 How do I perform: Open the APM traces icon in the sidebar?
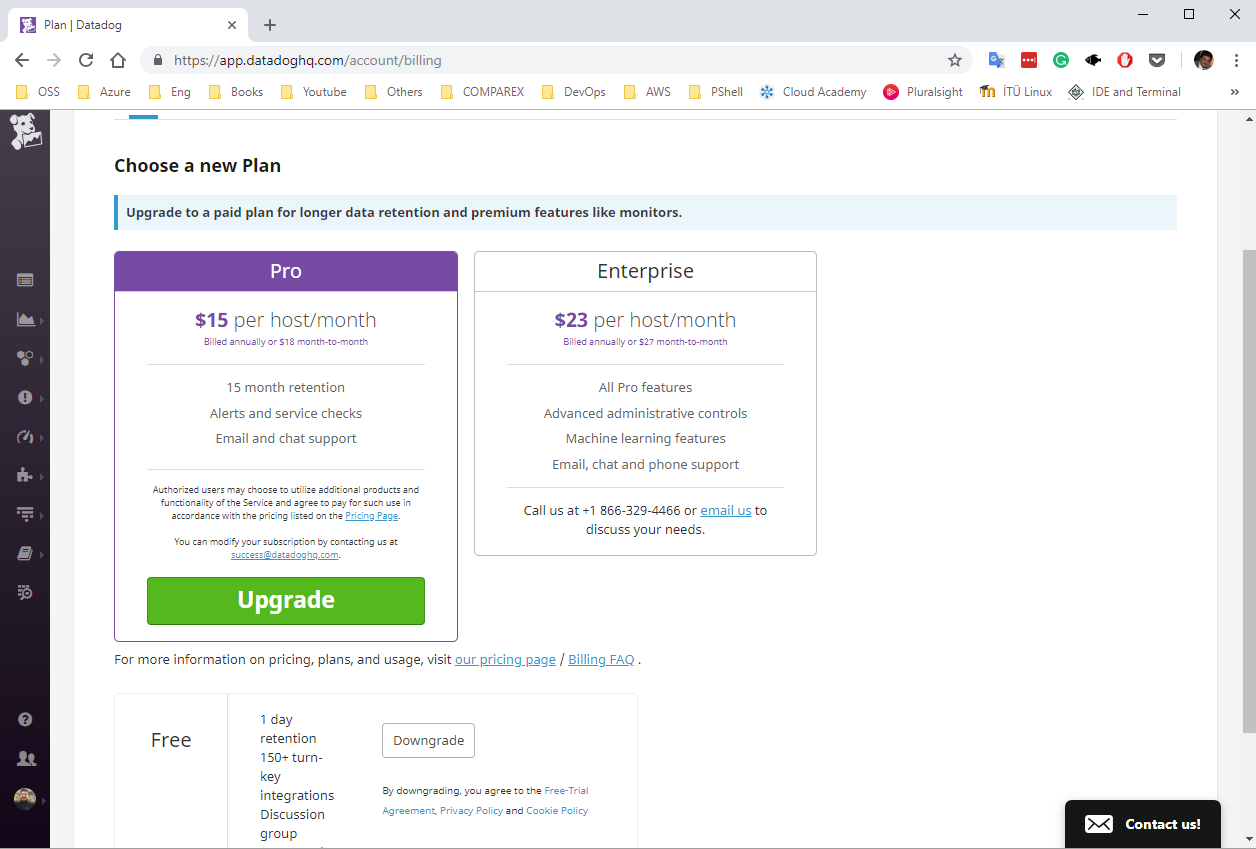click(25, 514)
